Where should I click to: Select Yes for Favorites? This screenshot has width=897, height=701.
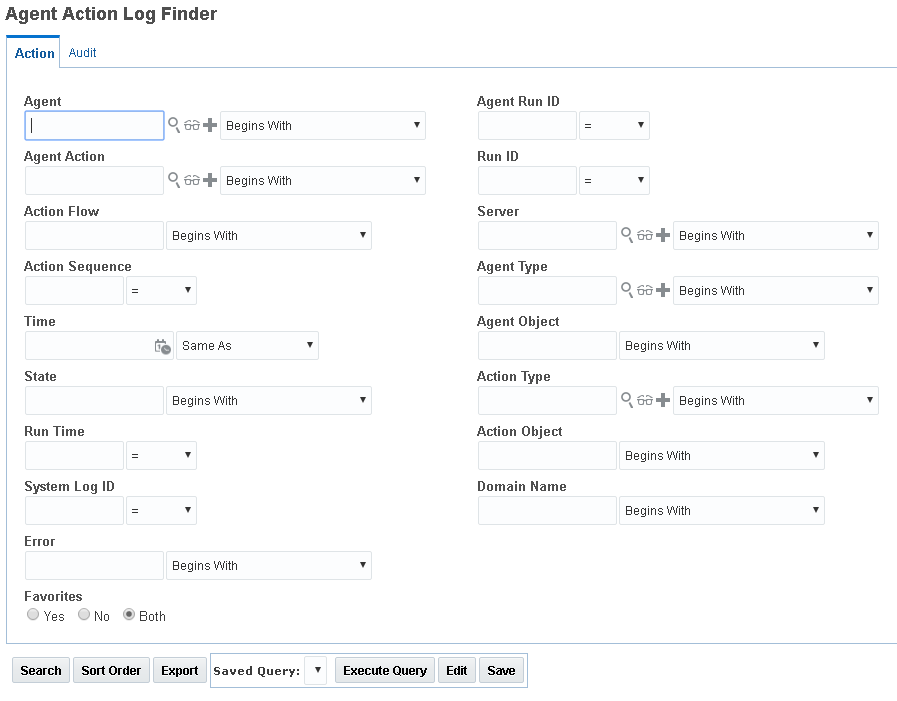click(33, 615)
